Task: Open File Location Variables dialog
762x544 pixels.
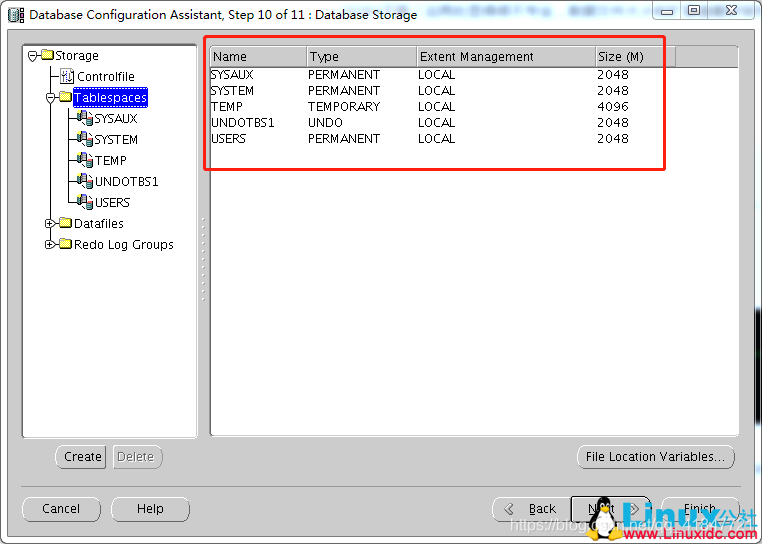Action: coord(656,457)
